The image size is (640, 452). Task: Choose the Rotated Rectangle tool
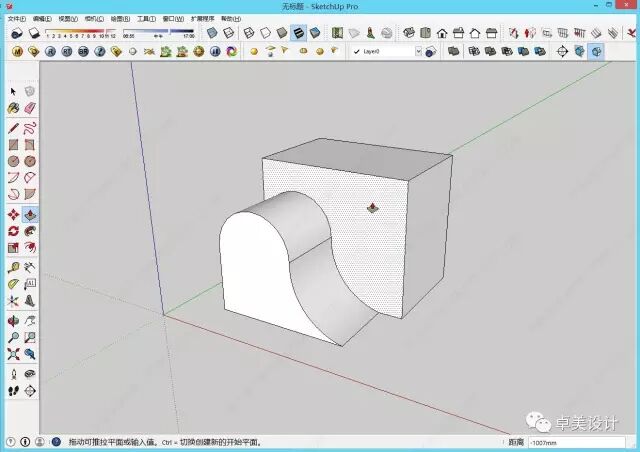(30, 145)
